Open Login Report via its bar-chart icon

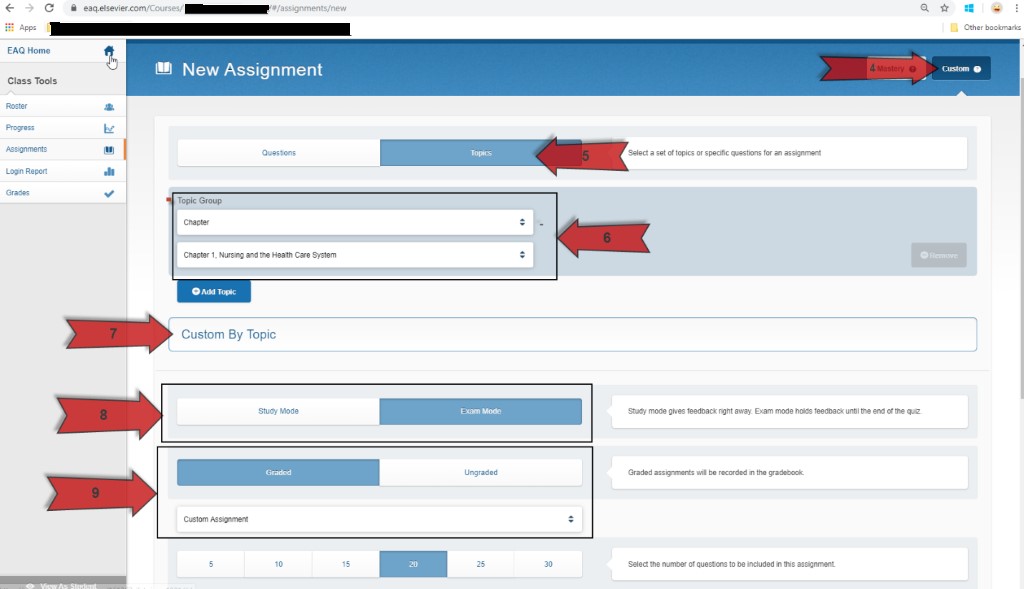click(x=110, y=171)
